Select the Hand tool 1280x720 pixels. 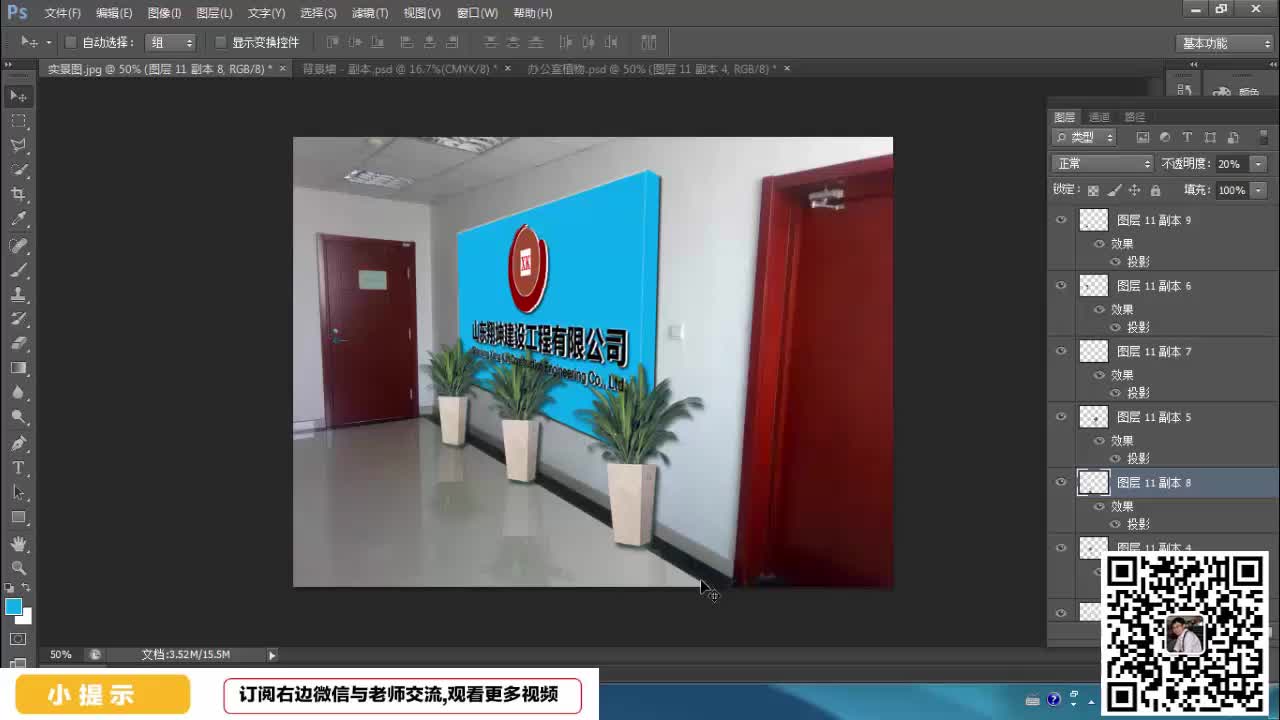15,543
